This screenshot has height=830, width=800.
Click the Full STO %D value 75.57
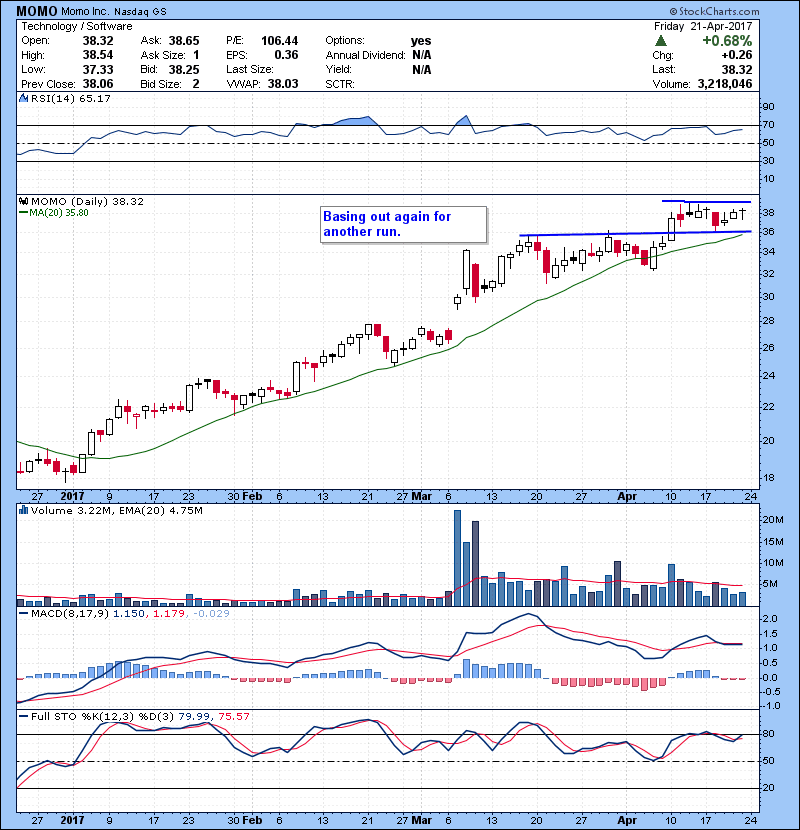233,716
